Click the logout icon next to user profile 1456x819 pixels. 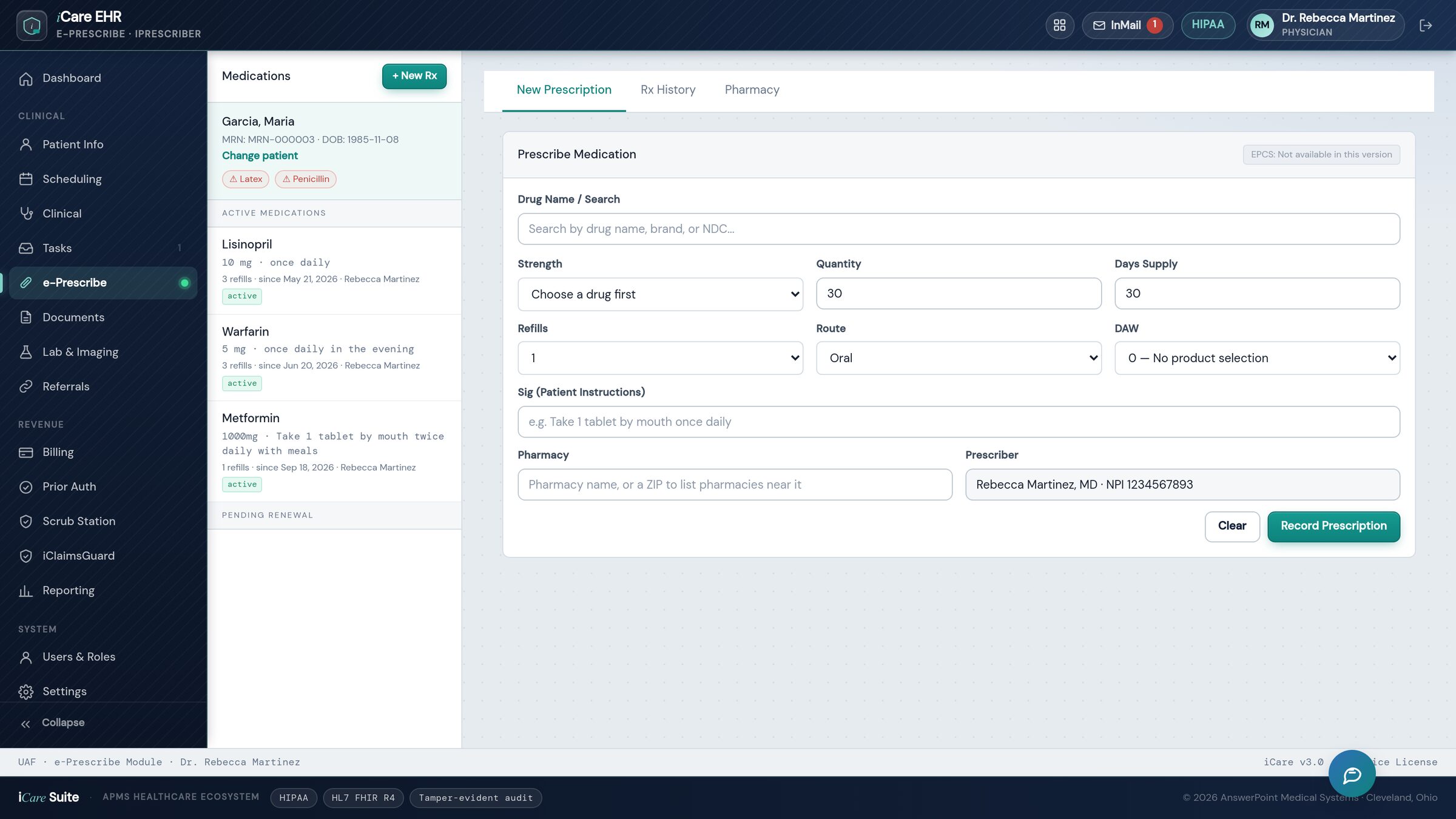1426,25
